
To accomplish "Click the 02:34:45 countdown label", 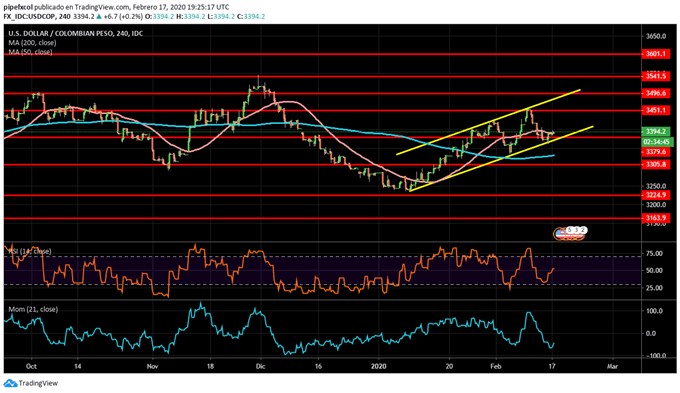I will click(656, 142).
